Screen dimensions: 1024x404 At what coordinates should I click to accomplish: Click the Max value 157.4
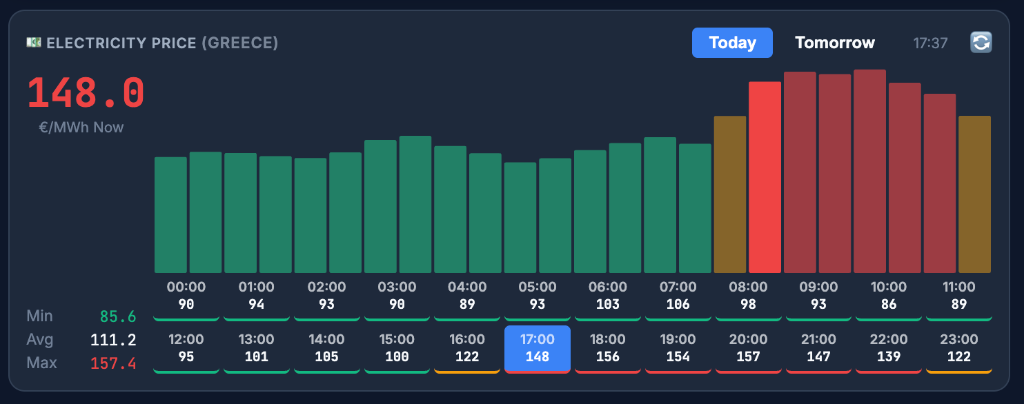tap(112, 362)
